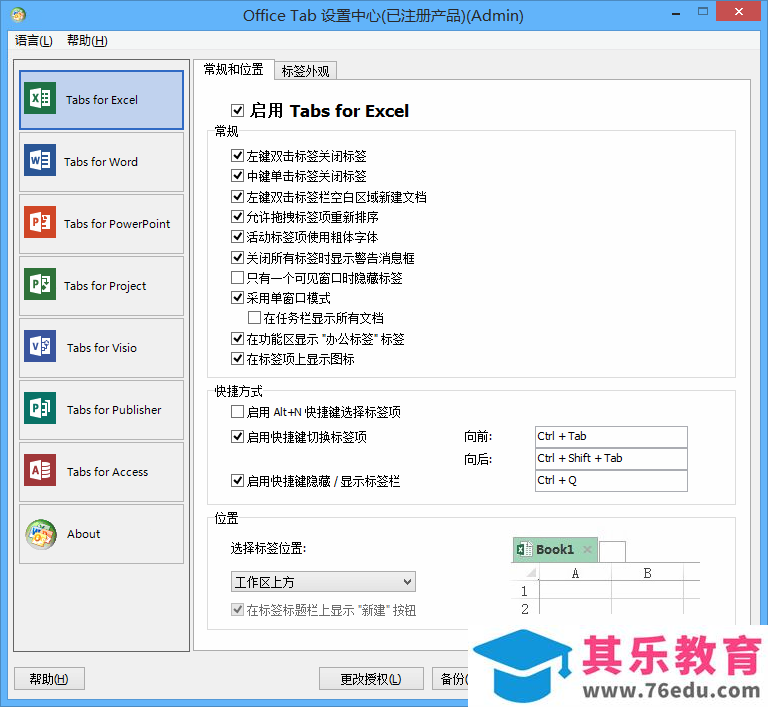
Task: Select the Project icon in sidebar
Action: pyautogui.click(x=40, y=284)
